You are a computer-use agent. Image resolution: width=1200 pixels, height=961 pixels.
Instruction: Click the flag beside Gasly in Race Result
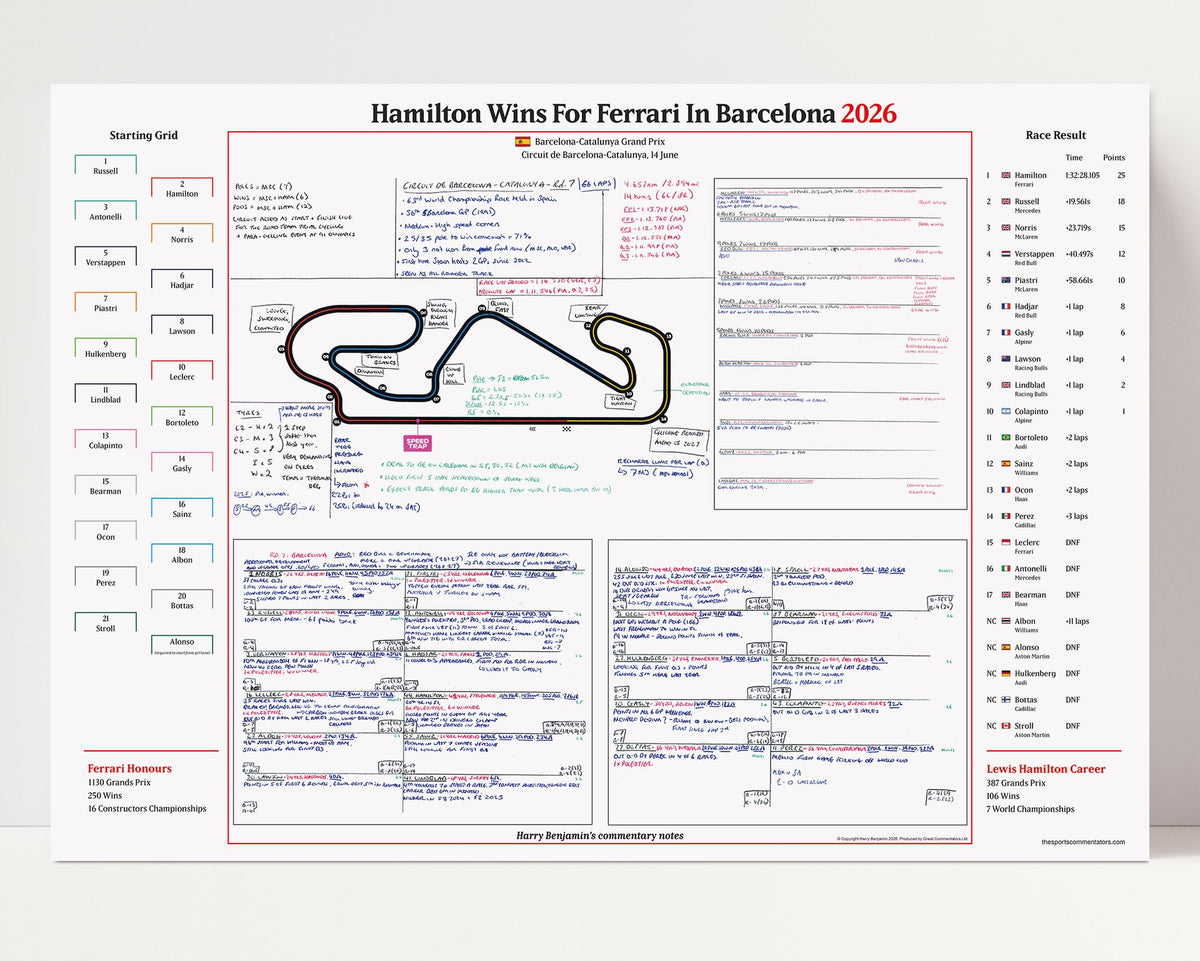click(1007, 332)
